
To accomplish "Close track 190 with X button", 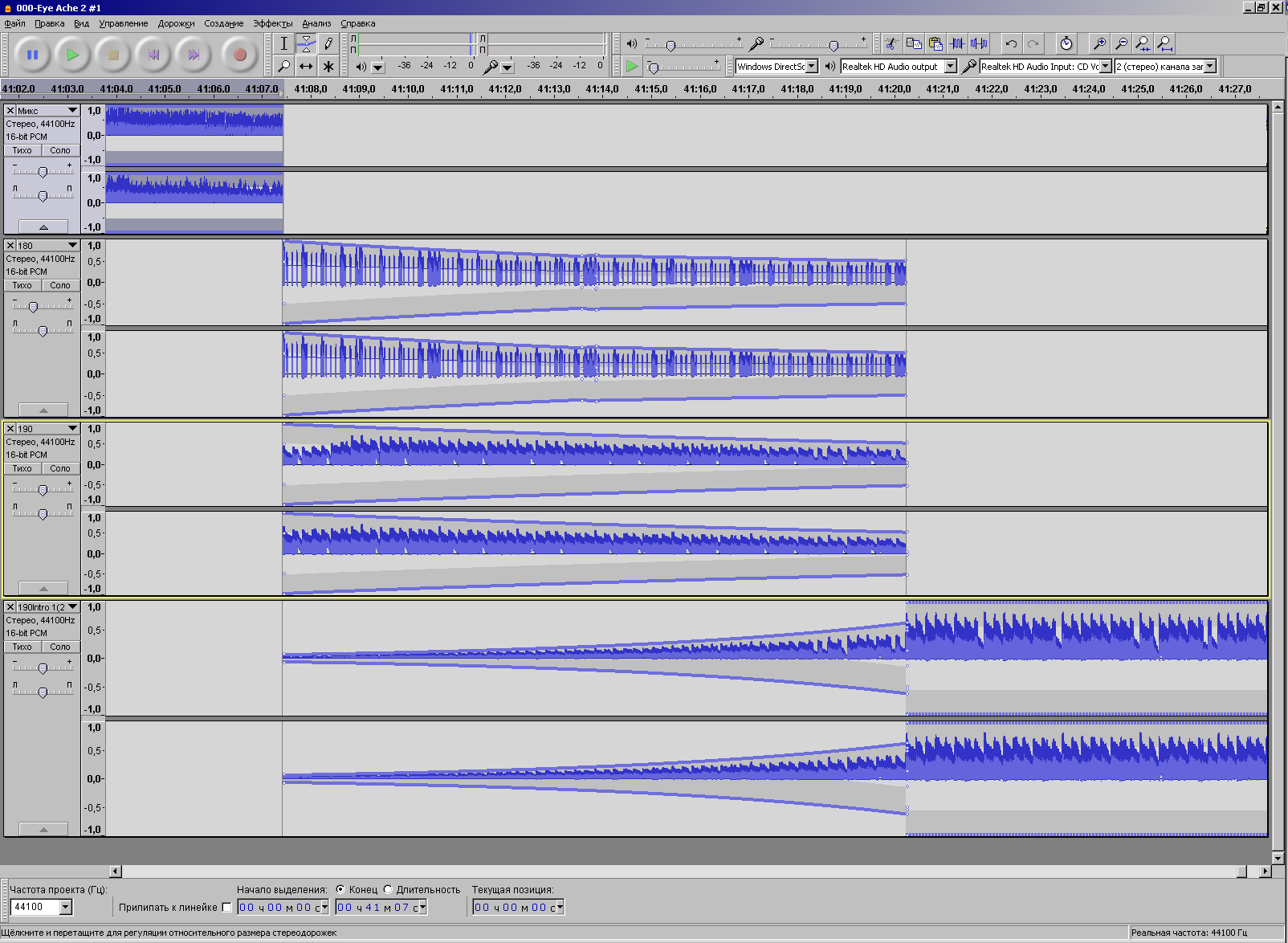I will click(x=10, y=429).
